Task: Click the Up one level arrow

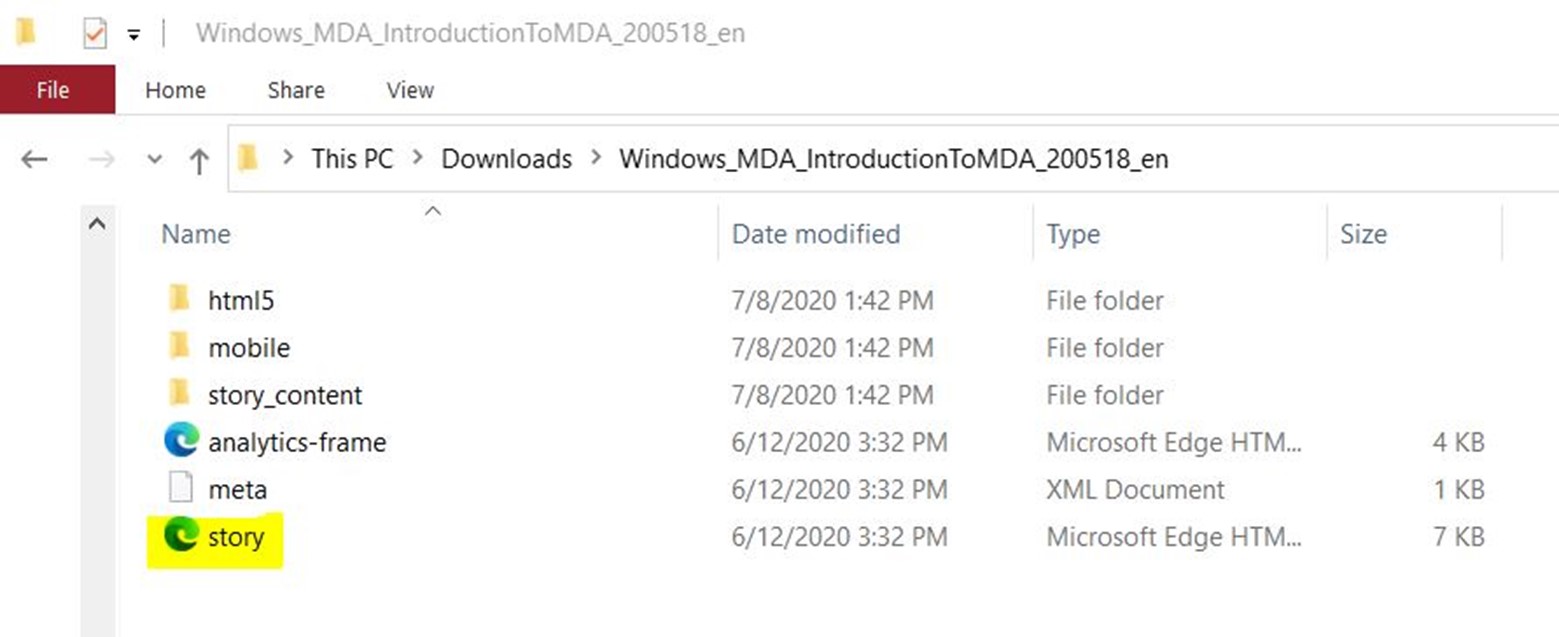Action: pos(199,160)
